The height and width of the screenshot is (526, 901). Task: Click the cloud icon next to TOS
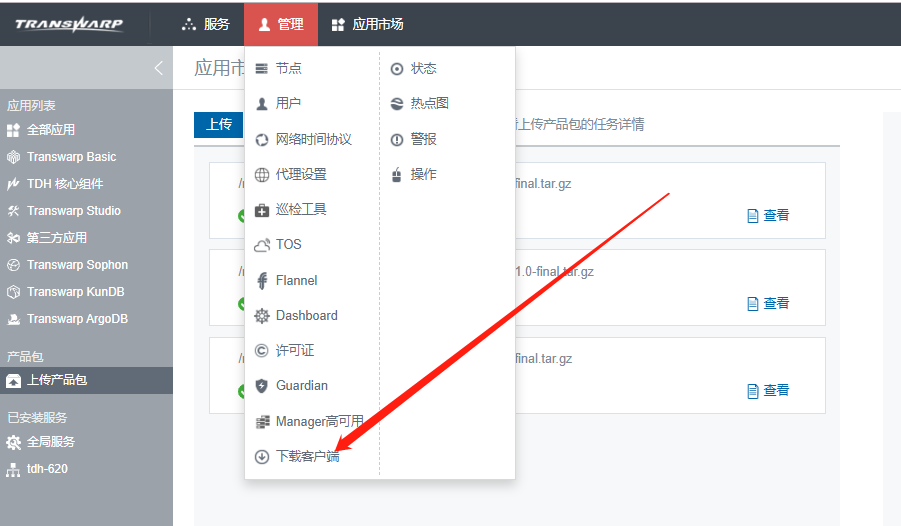pos(262,245)
